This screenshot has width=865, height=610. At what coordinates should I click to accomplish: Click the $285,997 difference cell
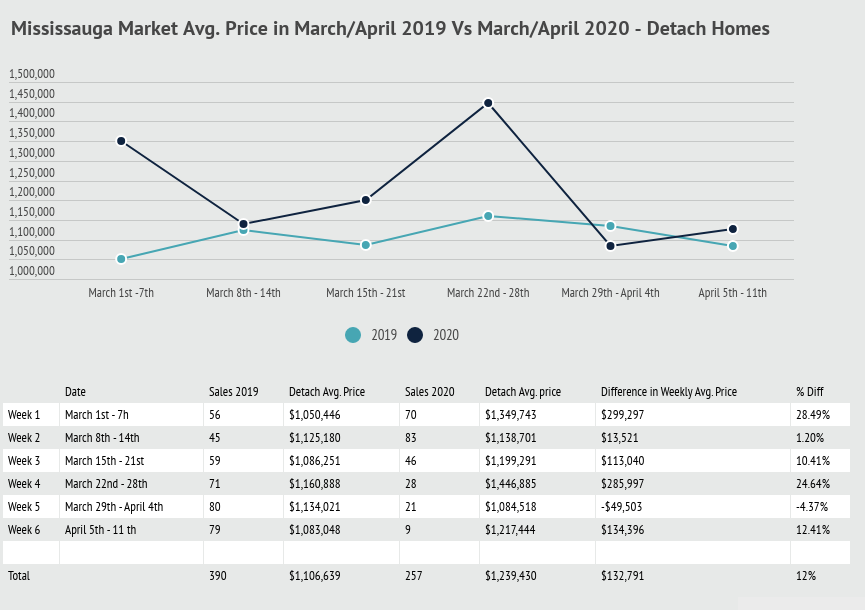coord(623,484)
